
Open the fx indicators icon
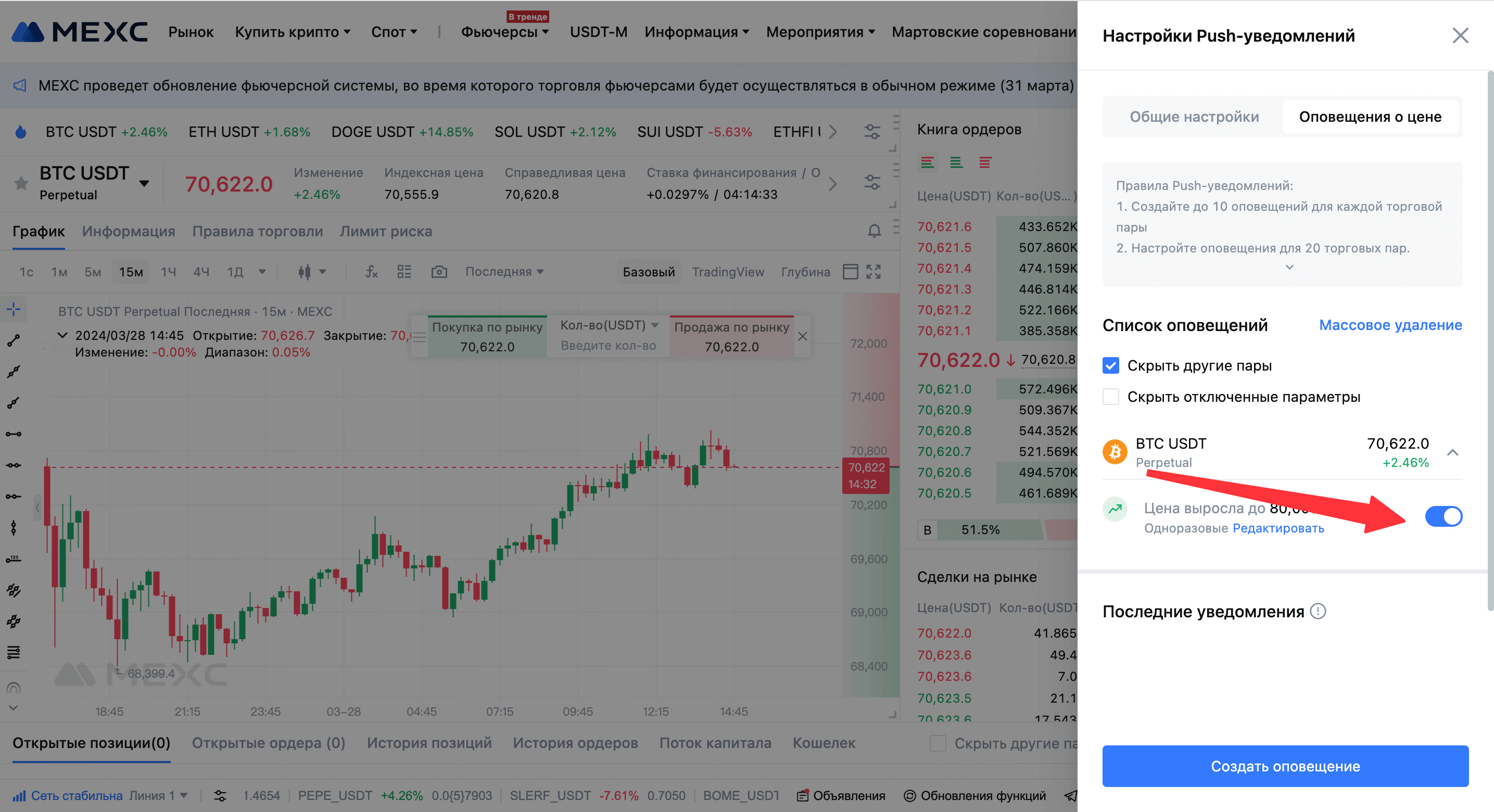pos(371,271)
